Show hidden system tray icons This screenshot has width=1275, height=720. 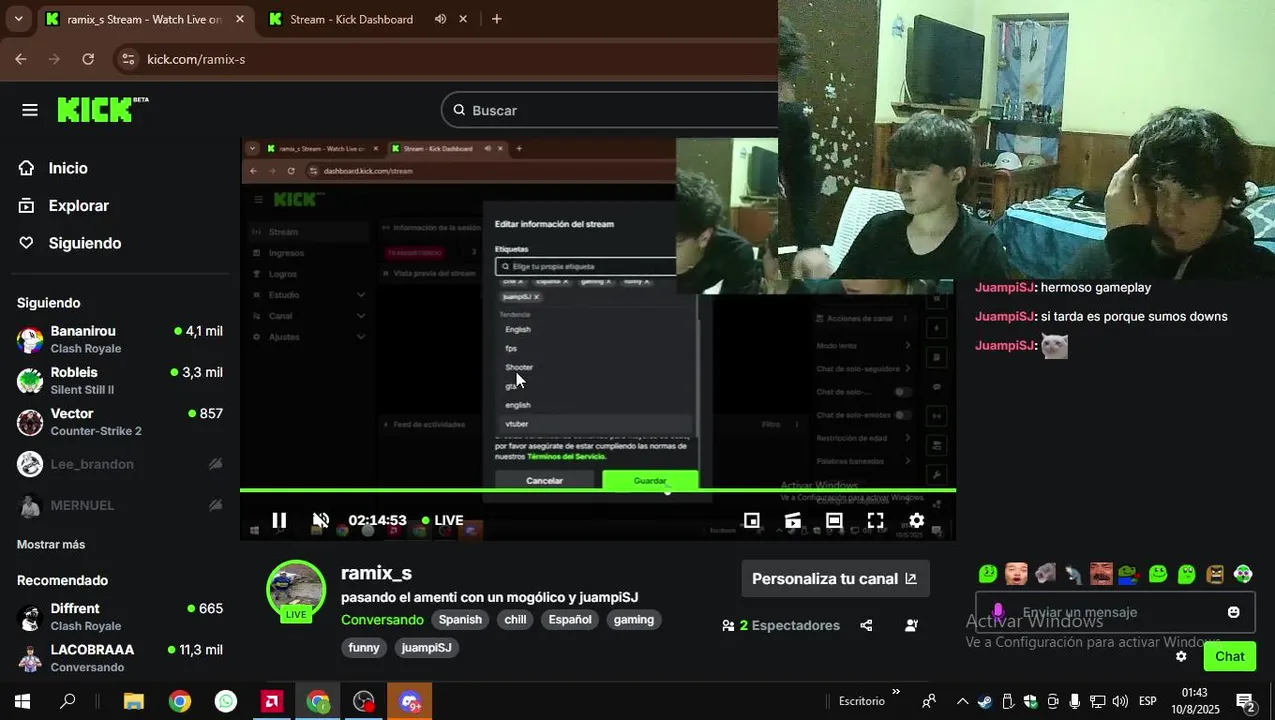click(962, 702)
